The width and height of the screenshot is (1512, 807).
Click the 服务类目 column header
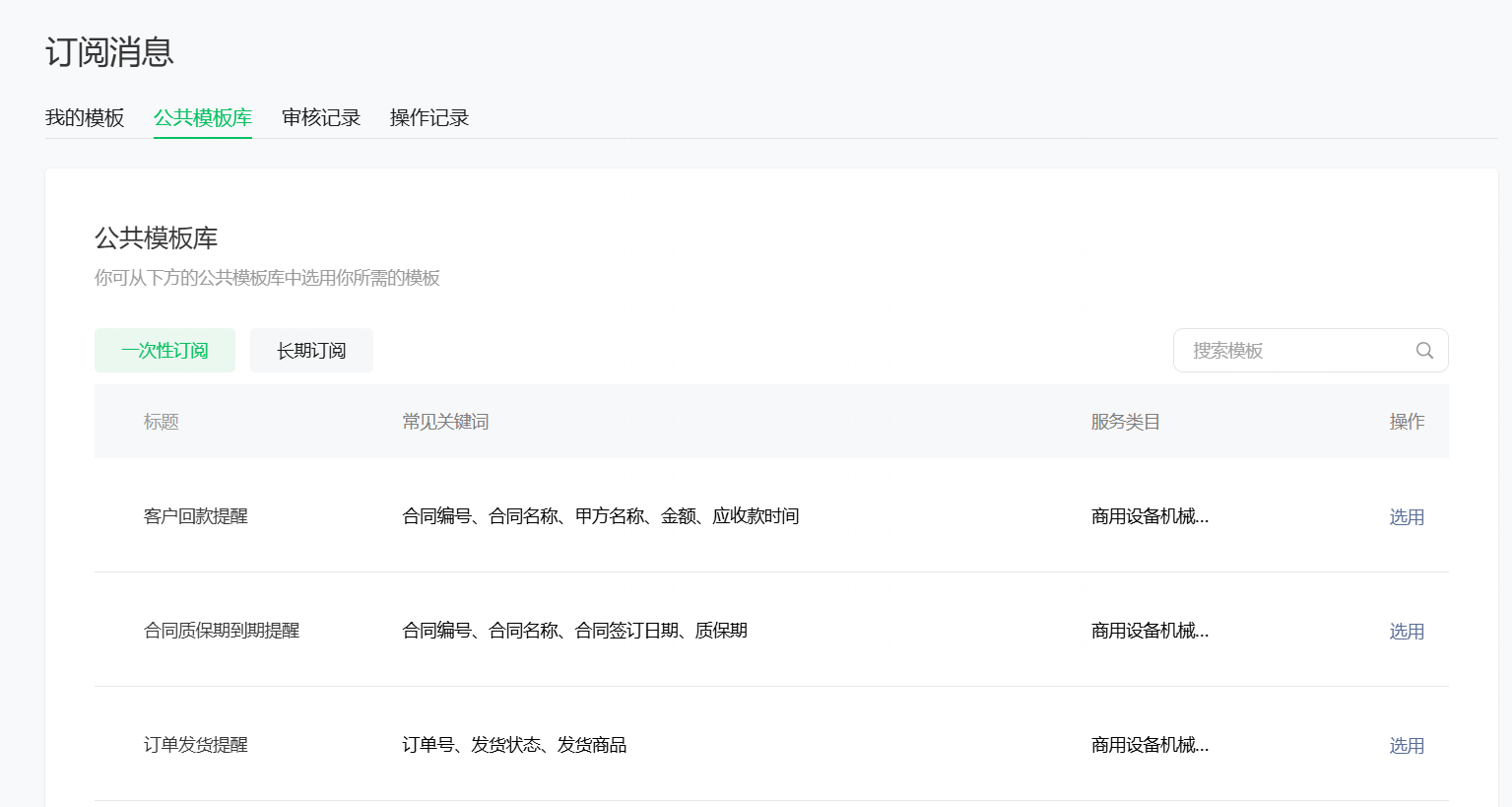pos(1125,421)
